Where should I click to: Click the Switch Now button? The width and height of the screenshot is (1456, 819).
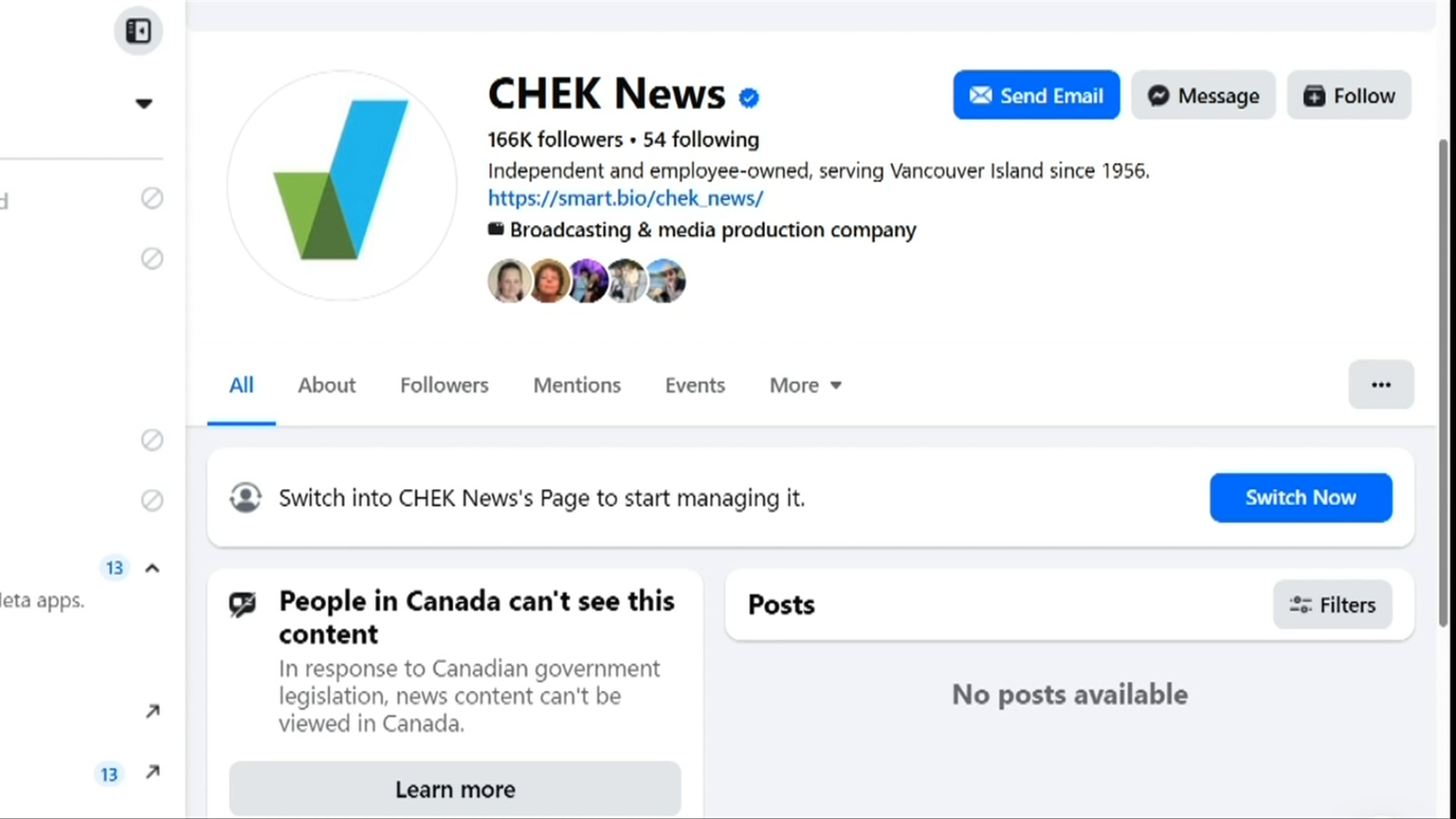pyautogui.click(x=1300, y=498)
